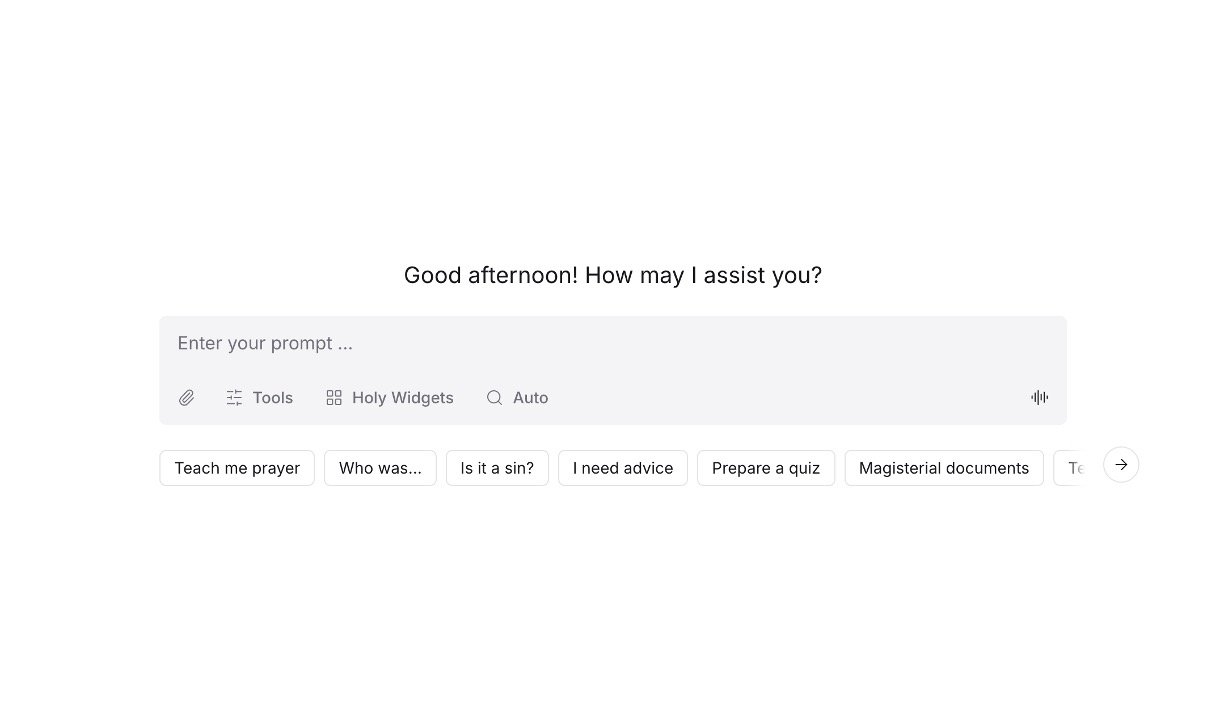Viewport: 1224px width, 710px height.
Task: Click the word "assist" in the greeting
Action: click(734, 275)
